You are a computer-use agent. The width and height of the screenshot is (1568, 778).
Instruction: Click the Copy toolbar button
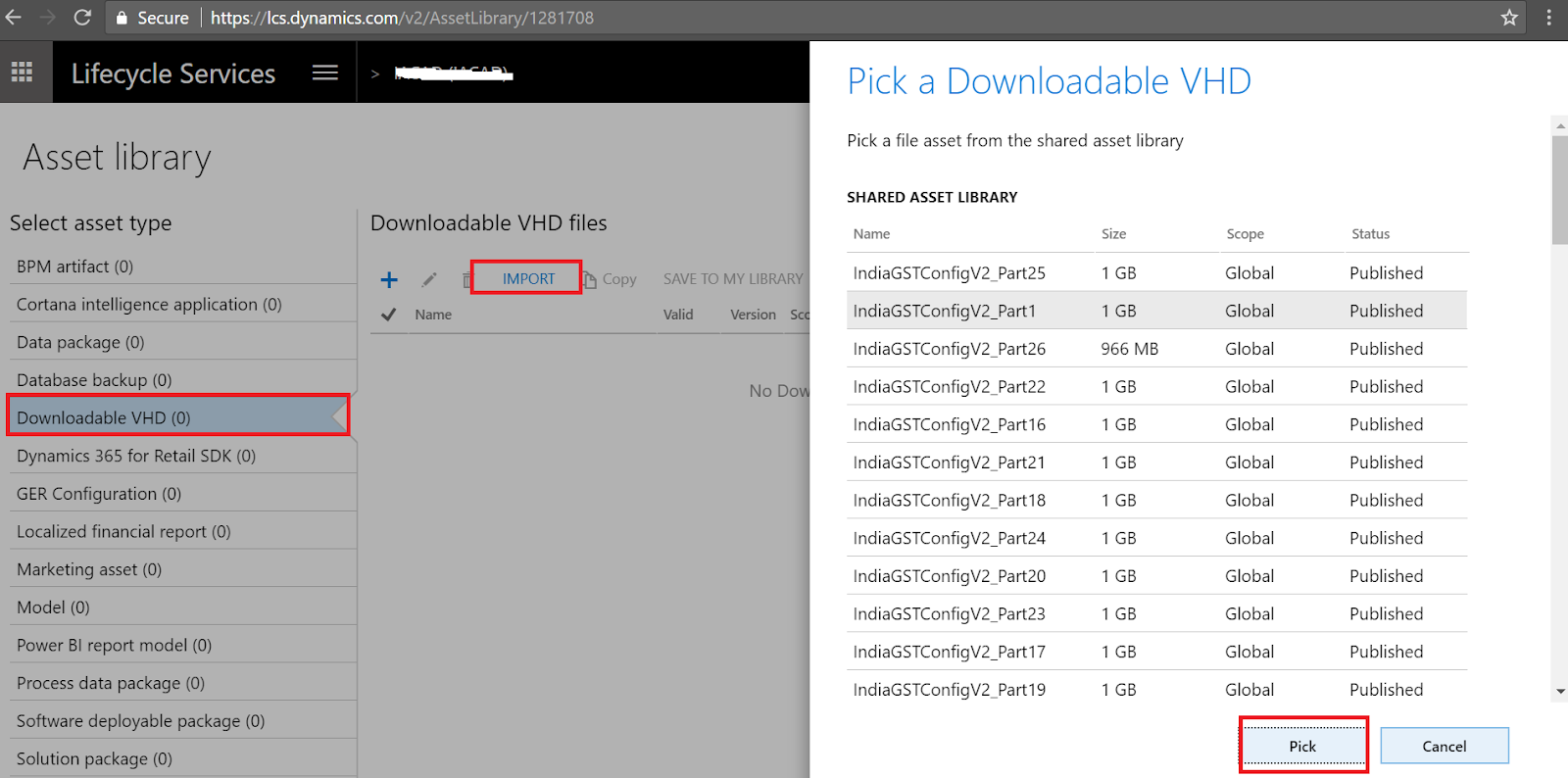pos(610,279)
